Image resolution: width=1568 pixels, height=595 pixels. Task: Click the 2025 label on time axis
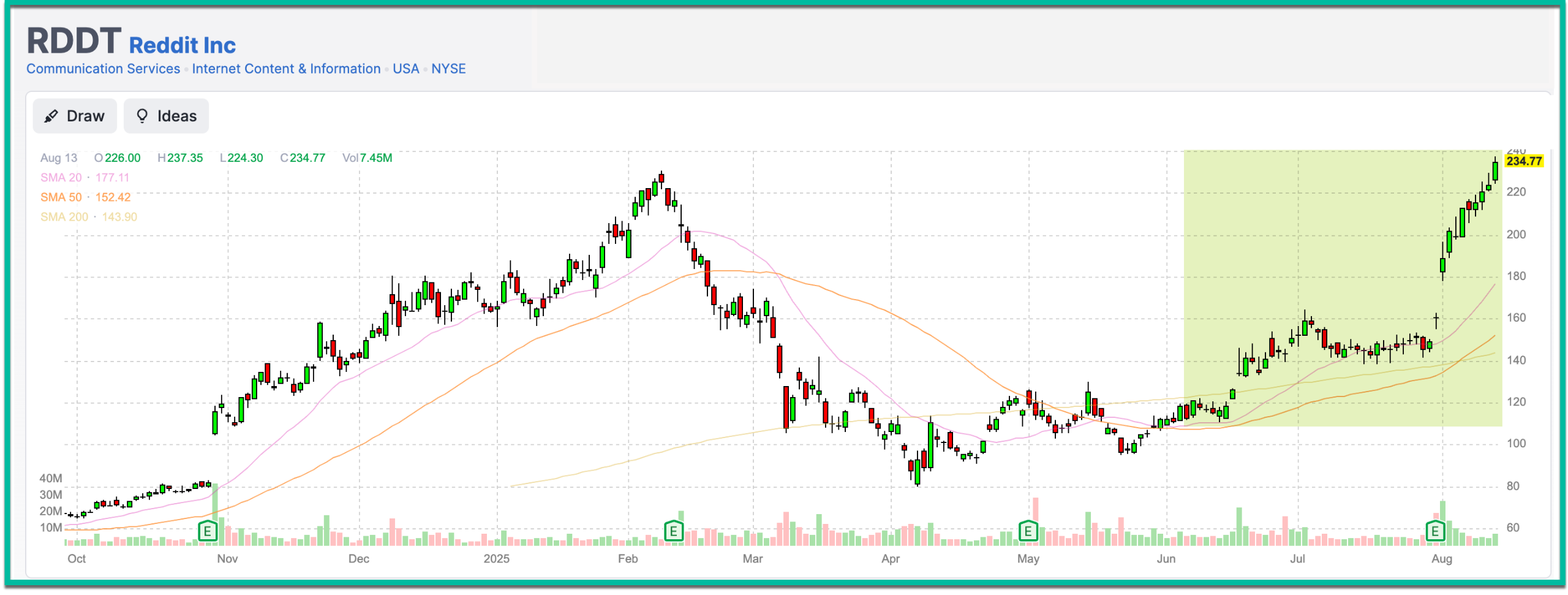pyautogui.click(x=496, y=559)
